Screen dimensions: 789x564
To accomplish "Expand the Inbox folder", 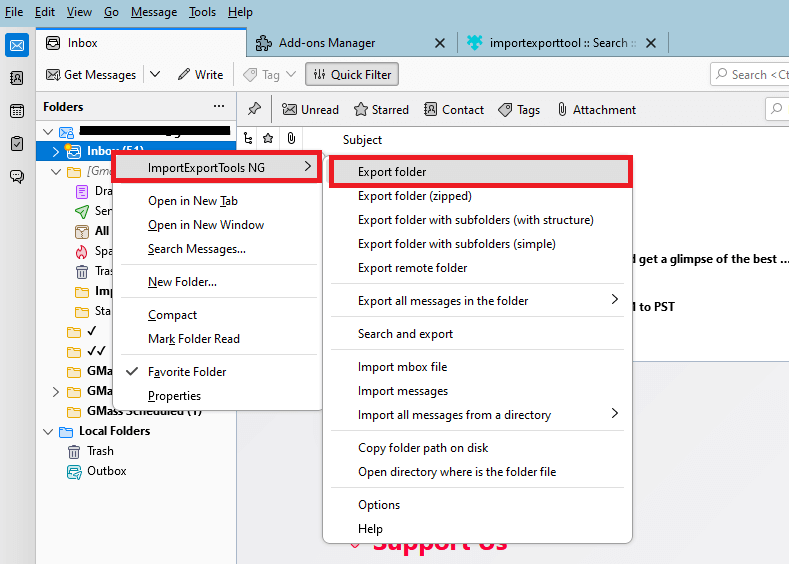I will [x=56, y=151].
